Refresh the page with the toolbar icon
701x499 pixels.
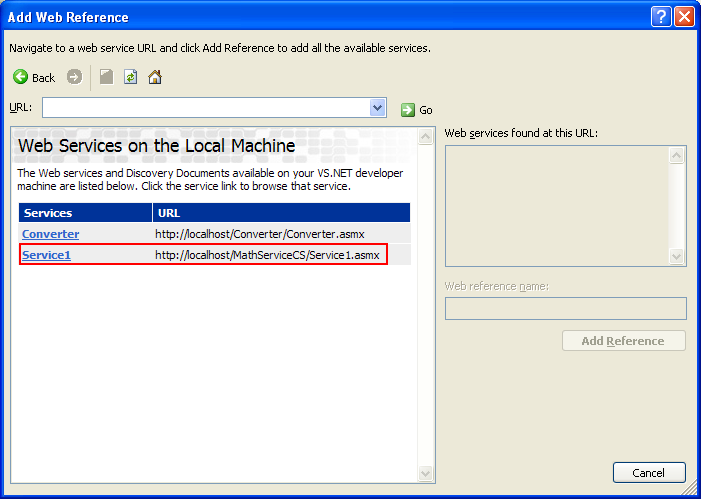pyautogui.click(x=130, y=77)
